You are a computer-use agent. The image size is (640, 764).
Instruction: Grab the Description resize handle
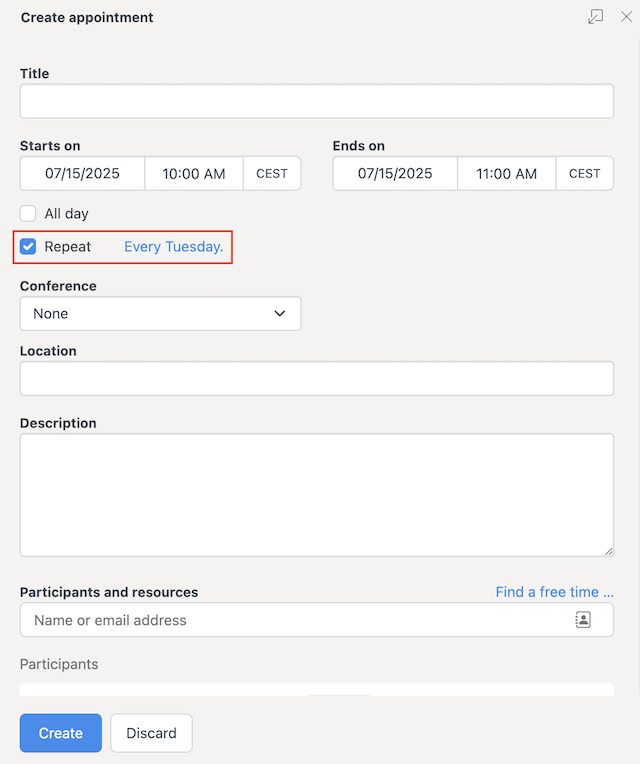coord(609,551)
